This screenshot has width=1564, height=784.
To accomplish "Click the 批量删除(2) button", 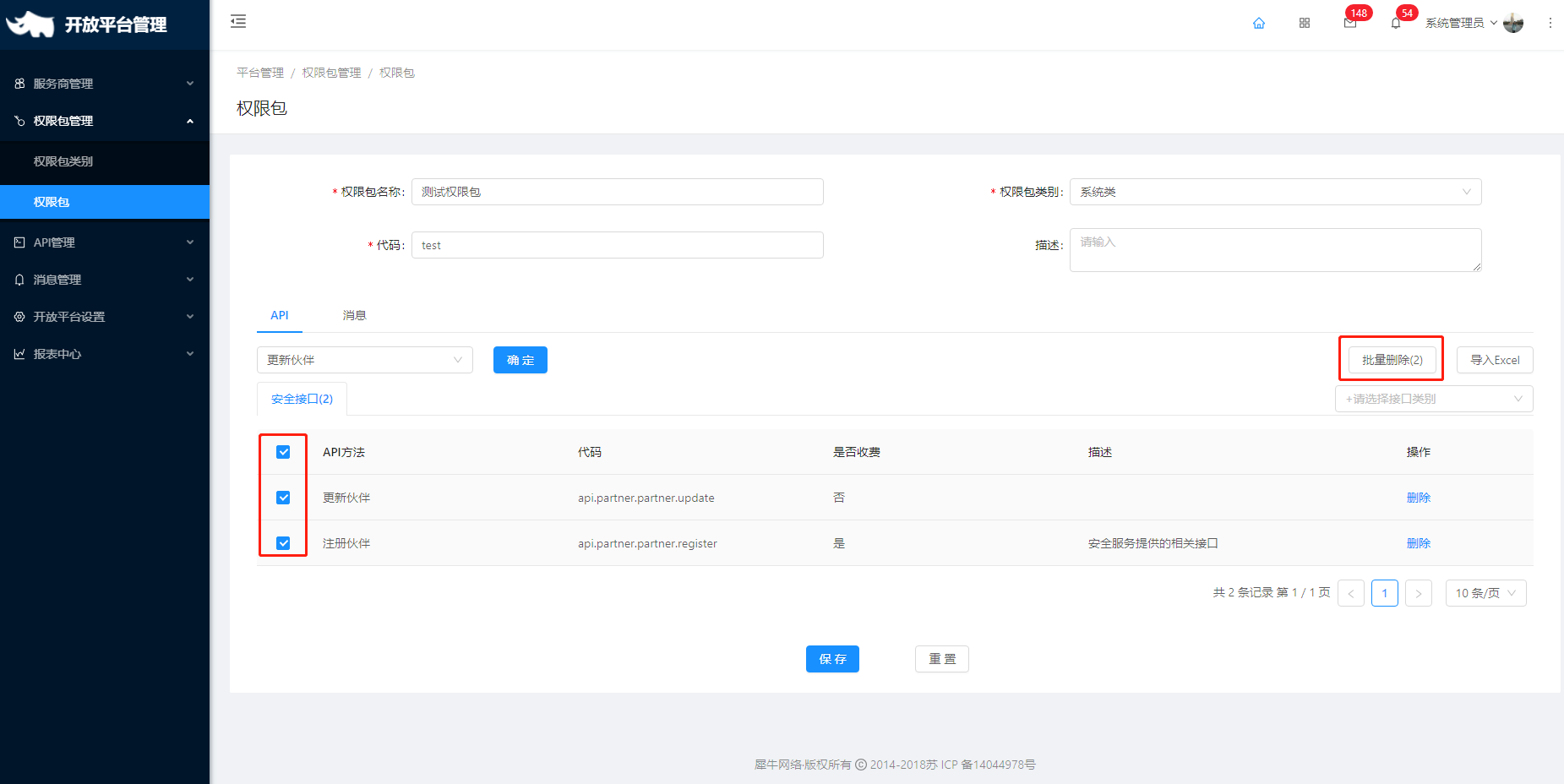I will click(1392, 360).
